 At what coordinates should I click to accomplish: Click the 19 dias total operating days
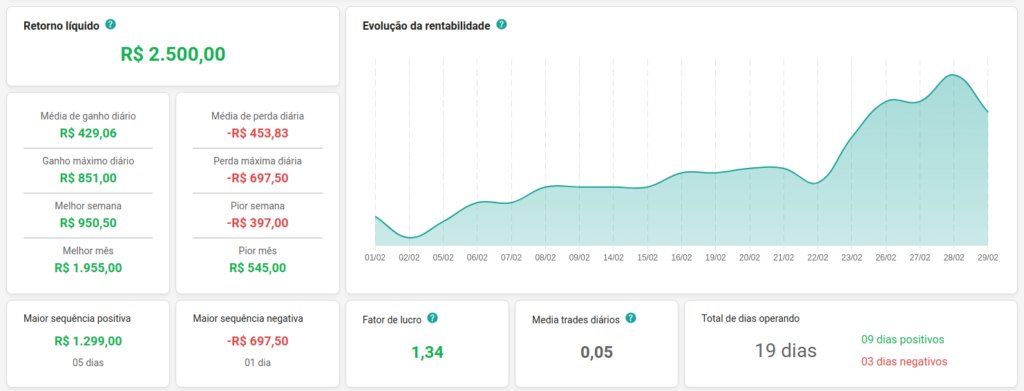[786, 351]
